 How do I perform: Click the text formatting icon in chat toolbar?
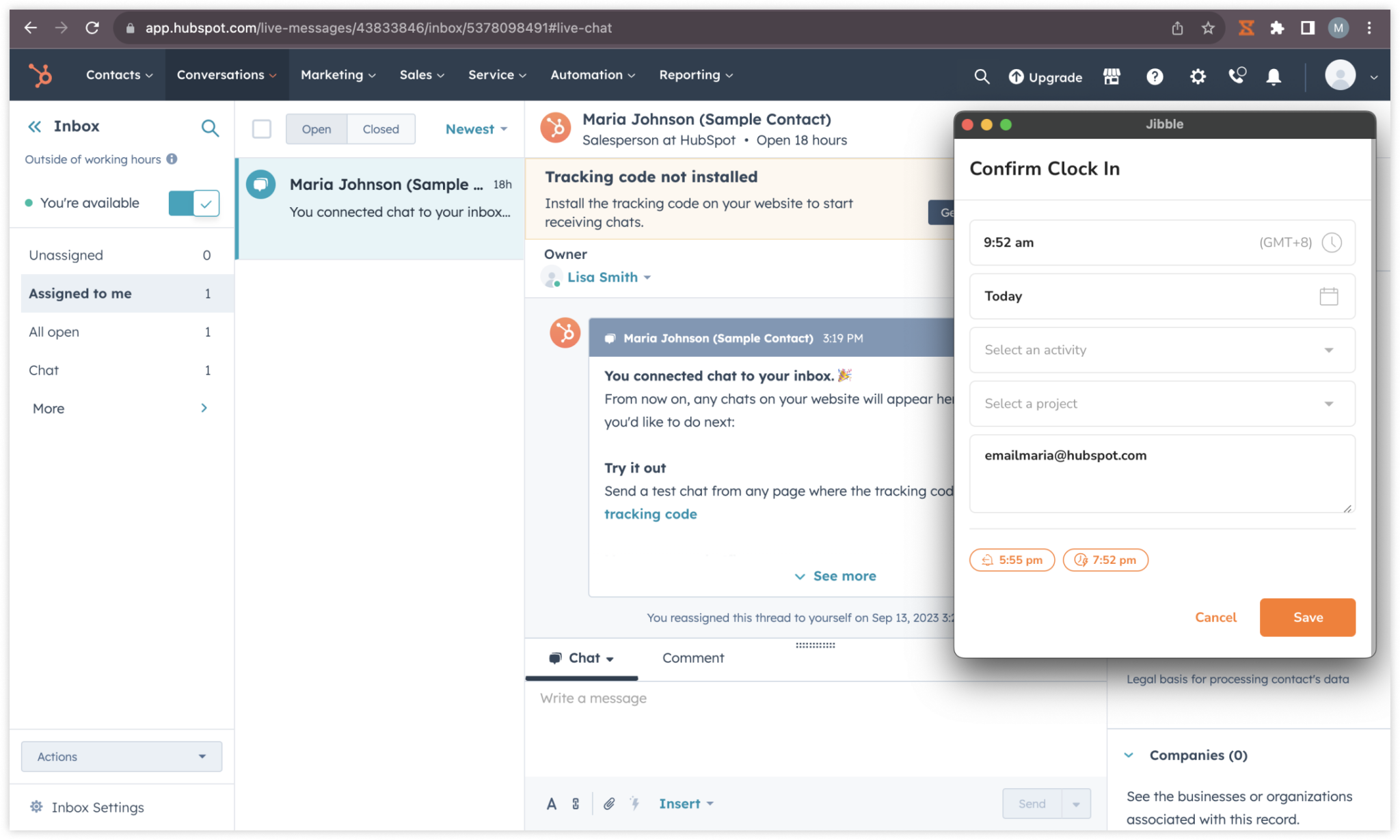tap(552, 804)
